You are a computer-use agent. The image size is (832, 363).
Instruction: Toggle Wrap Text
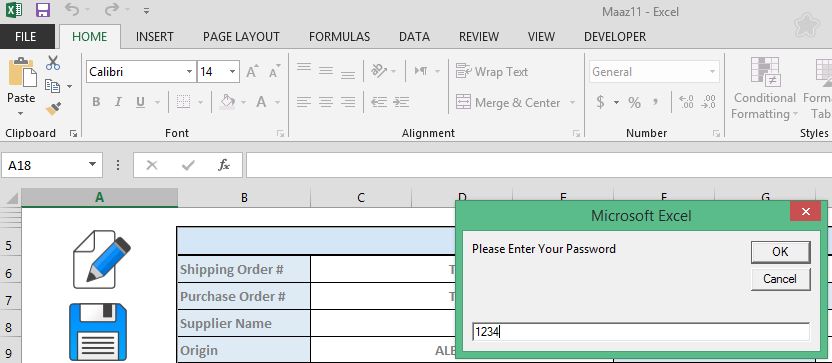pyautogui.click(x=492, y=71)
